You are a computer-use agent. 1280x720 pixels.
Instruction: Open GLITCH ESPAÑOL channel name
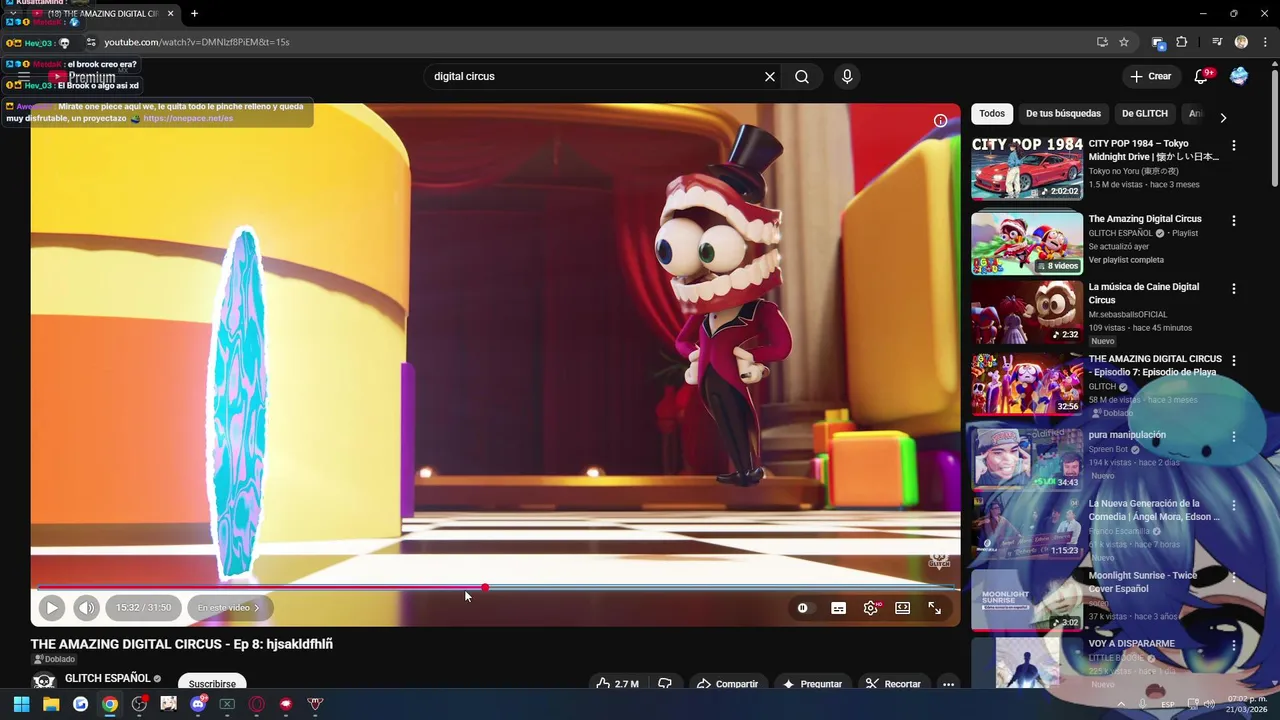[x=107, y=678]
